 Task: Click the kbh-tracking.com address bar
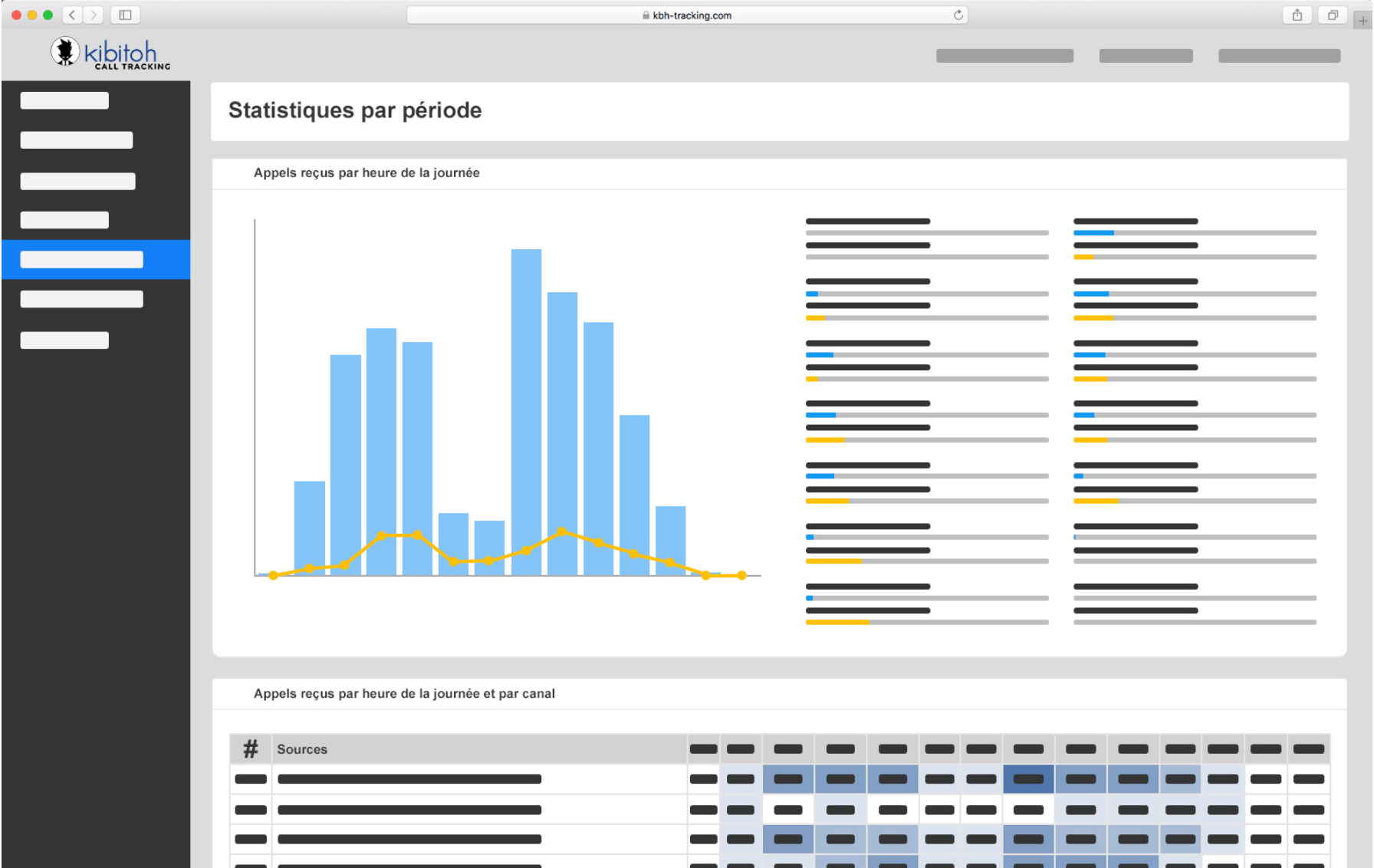pos(686,15)
